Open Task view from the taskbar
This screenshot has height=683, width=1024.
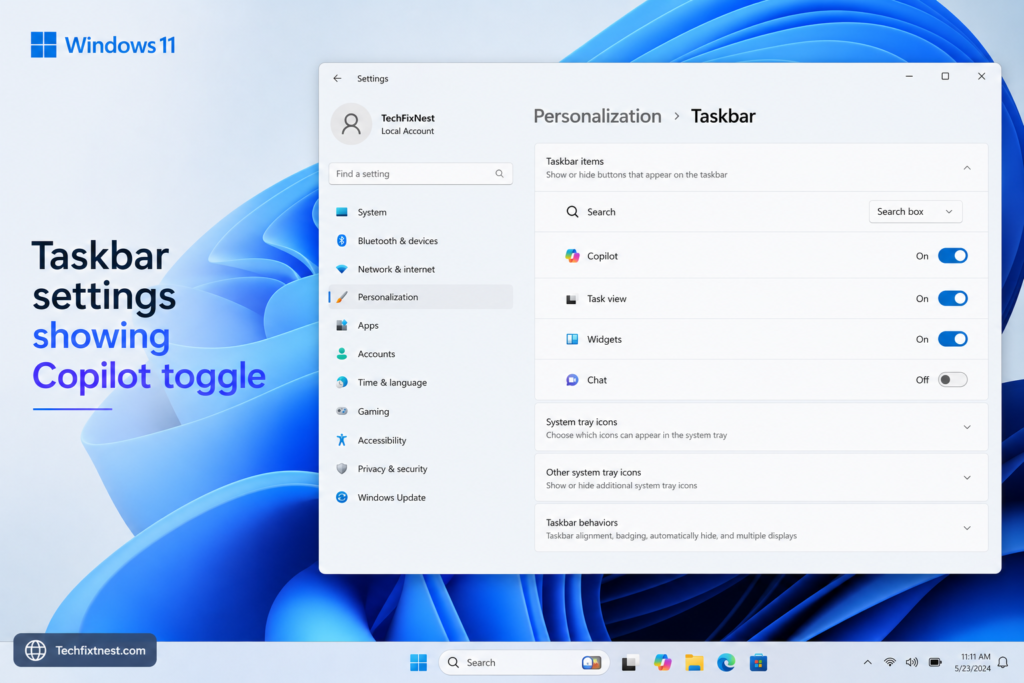[x=630, y=663]
